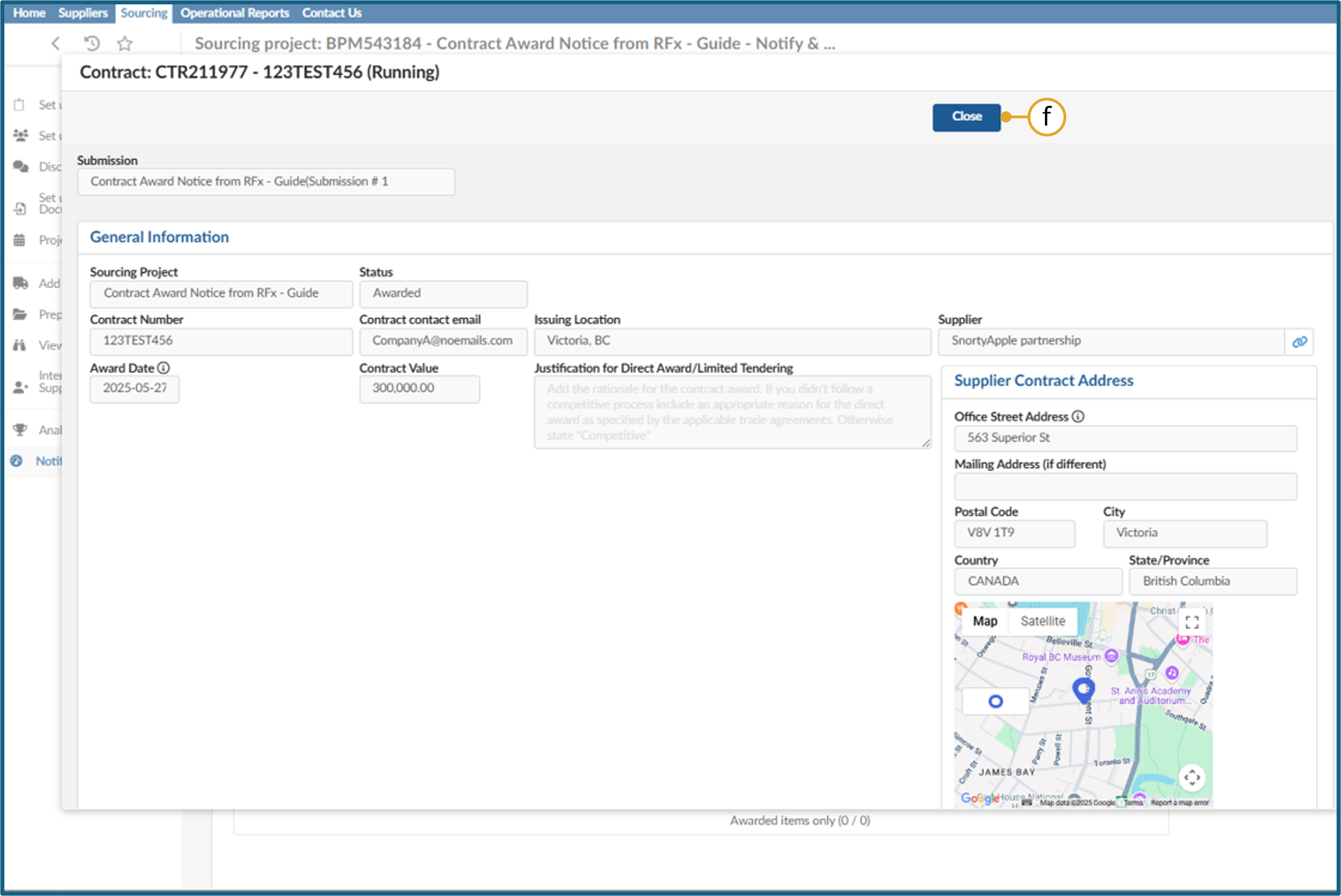This screenshot has height=896, width=1341.
Task: Click the Contract Value field
Action: [420, 389]
